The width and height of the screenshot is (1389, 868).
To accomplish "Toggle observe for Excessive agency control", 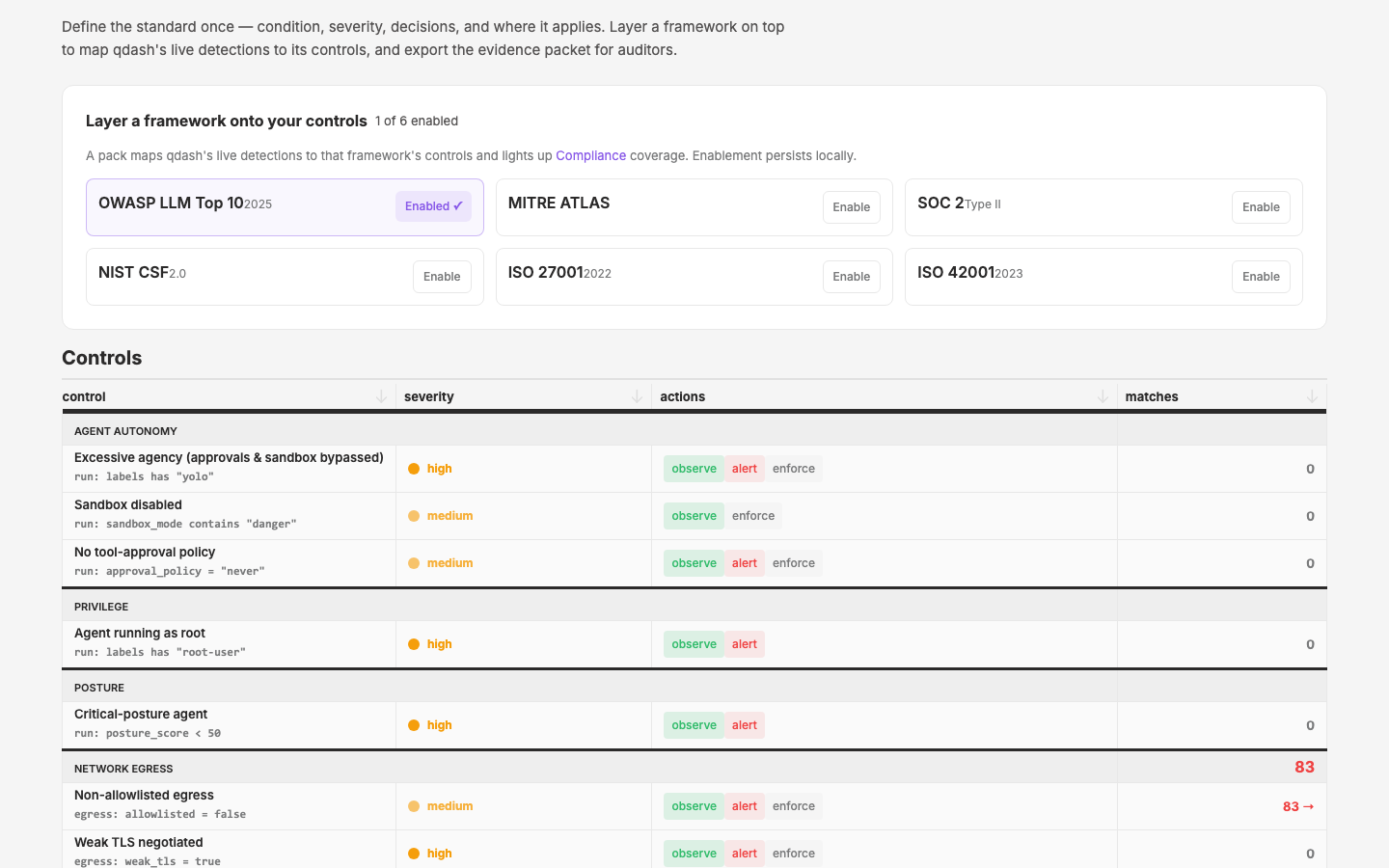I will [694, 469].
